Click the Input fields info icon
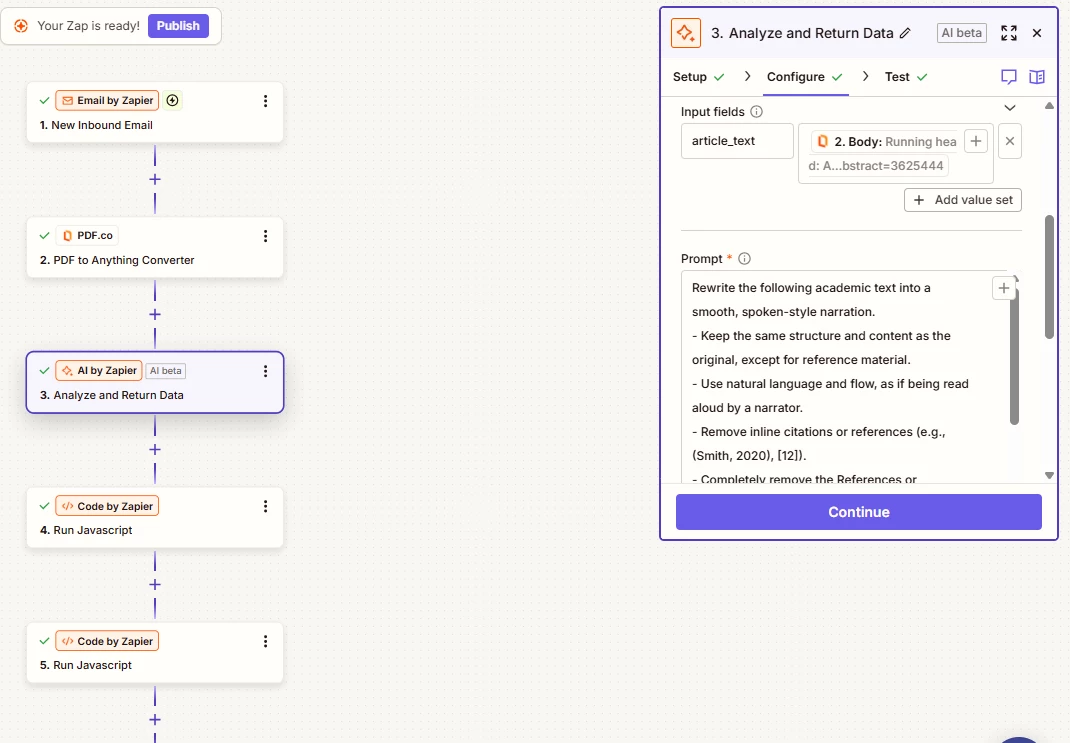The width and height of the screenshot is (1070, 743). 756,112
